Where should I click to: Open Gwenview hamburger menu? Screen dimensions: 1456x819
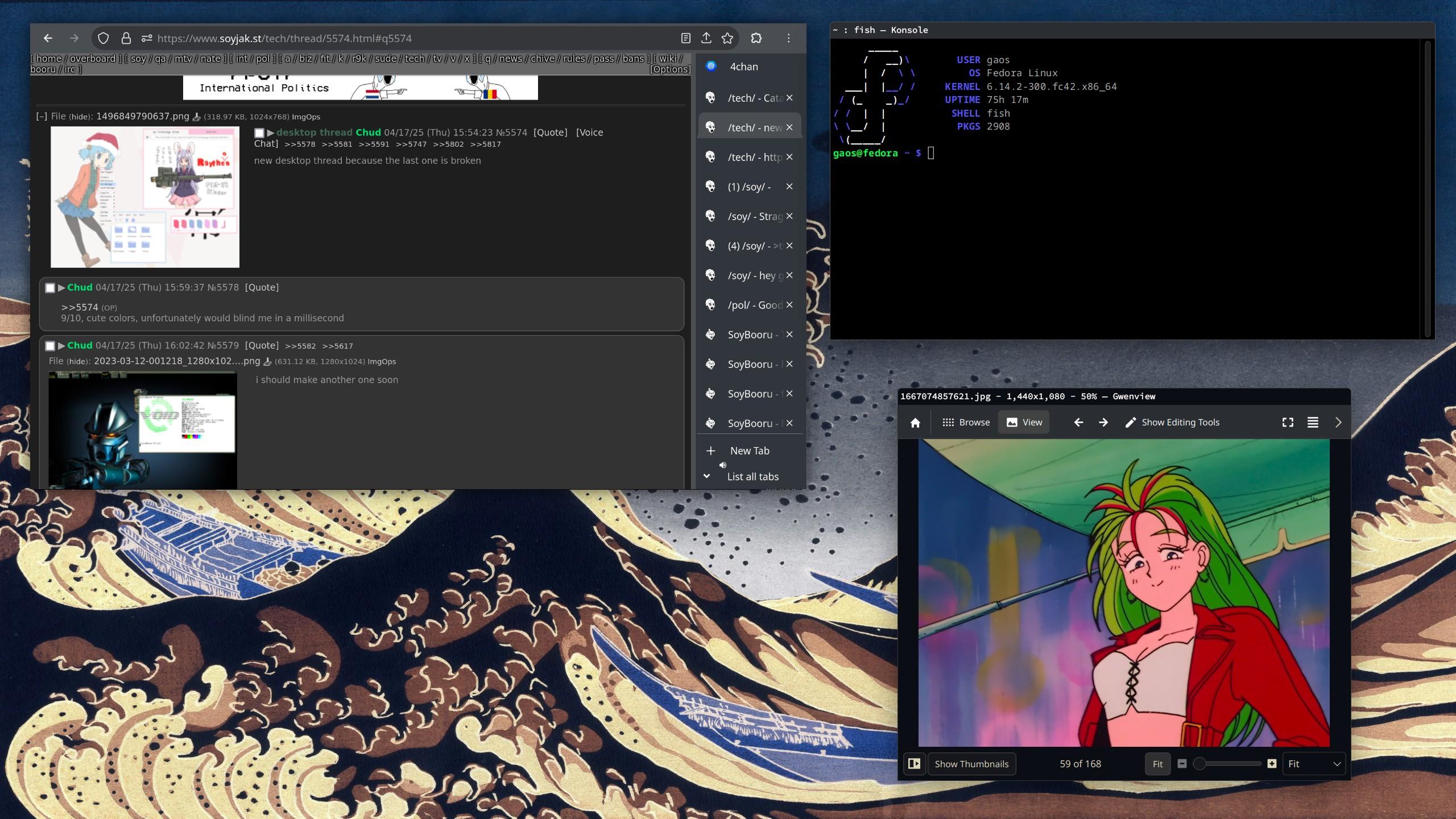1313,423
